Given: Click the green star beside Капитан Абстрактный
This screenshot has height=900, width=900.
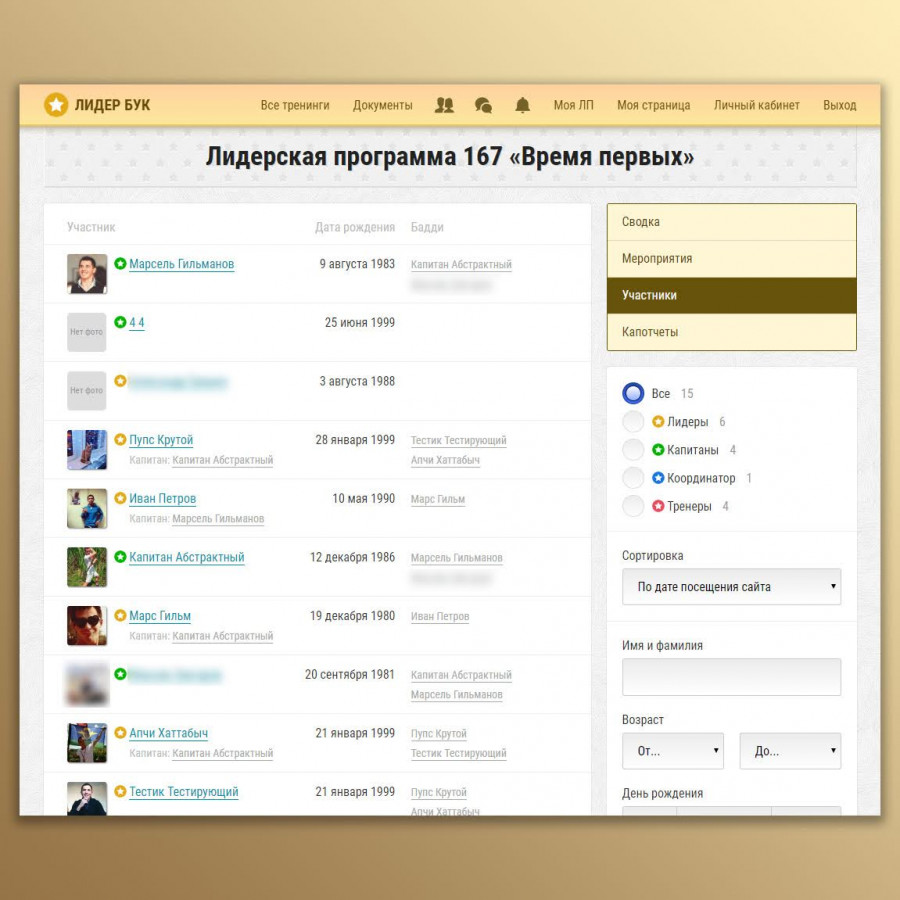Looking at the screenshot, I should point(120,557).
